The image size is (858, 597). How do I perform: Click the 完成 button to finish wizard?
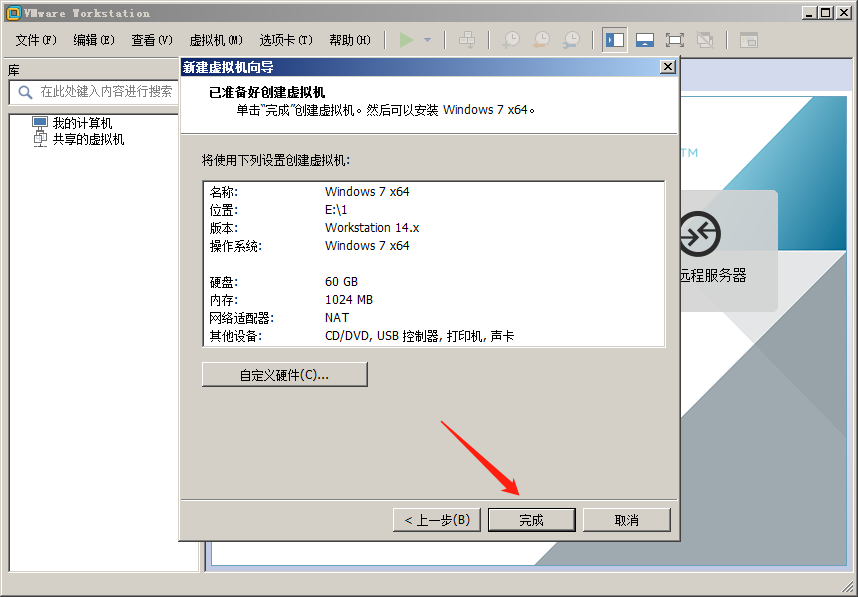(x=531, y=520)
